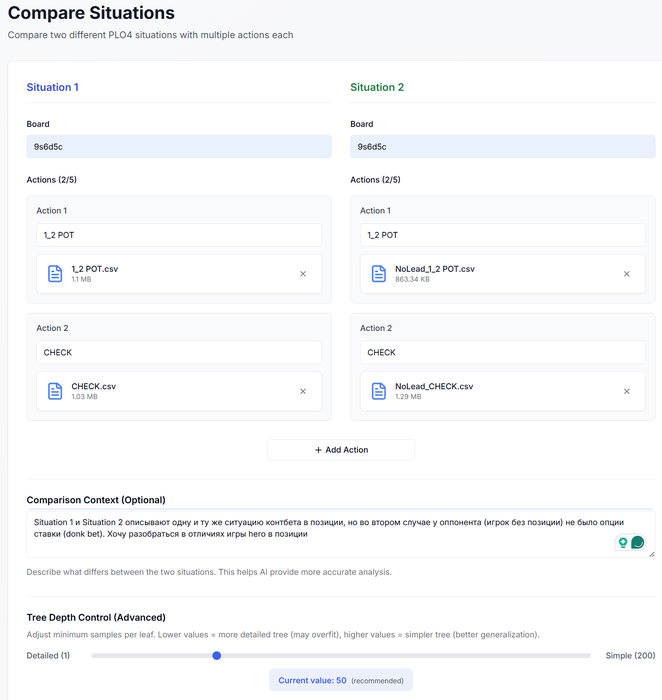Click the CHECK.csv document icon in Situation 1

coord(55,391)
